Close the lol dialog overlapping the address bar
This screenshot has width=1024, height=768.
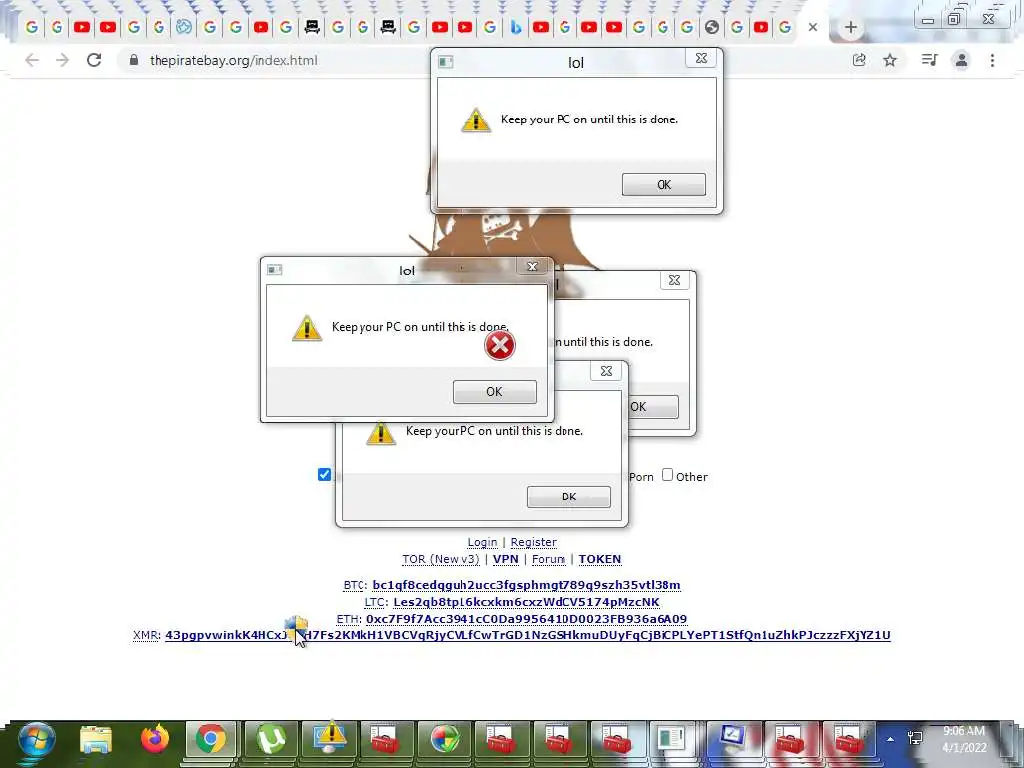click(x=701, y=58)
